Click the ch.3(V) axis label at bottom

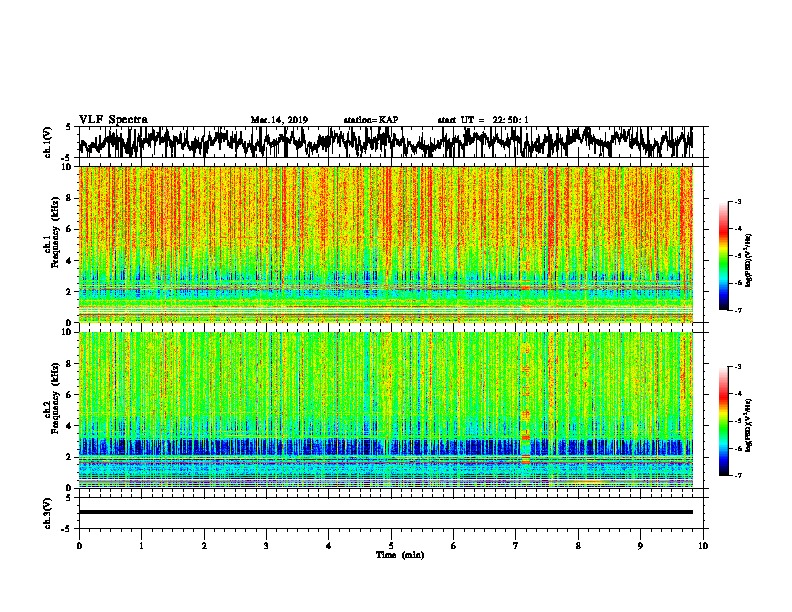47,514
